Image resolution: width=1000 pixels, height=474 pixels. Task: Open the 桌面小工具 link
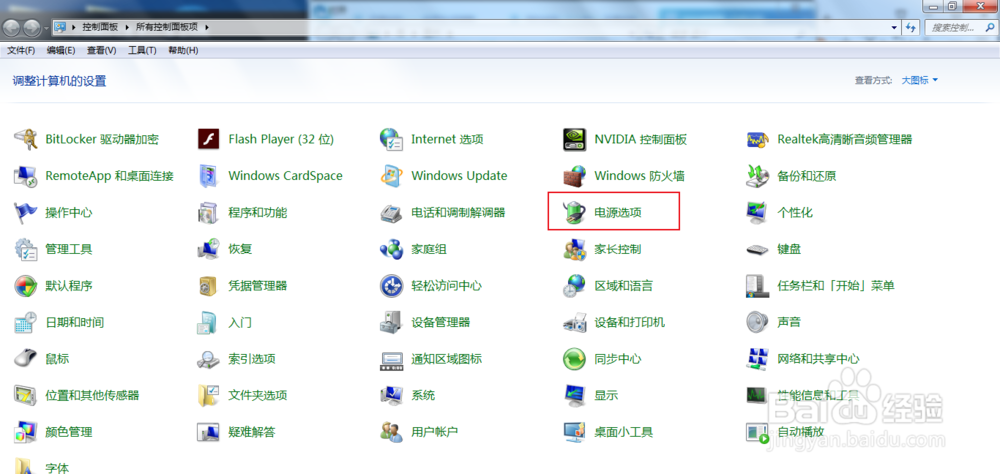point(624,432)
